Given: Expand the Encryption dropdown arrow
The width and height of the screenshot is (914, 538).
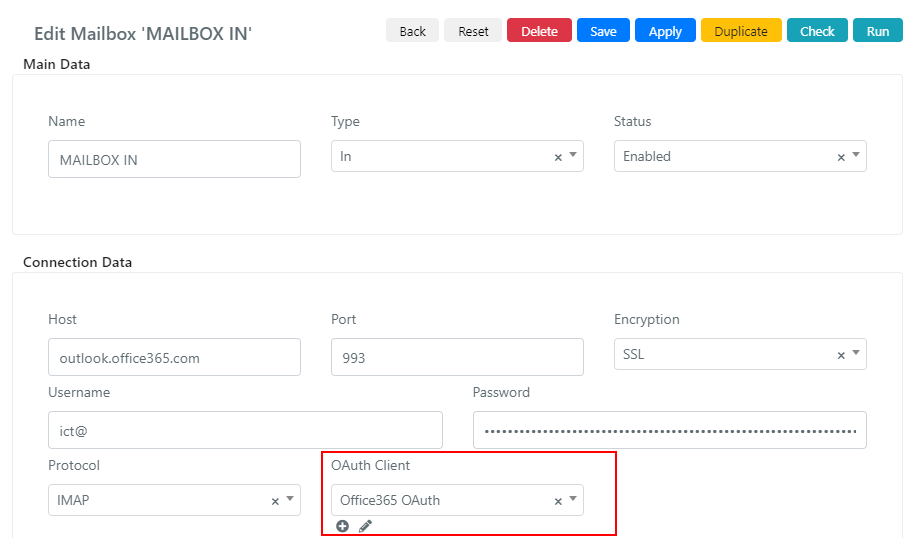Looking at the screenshot, I should 856,353.
